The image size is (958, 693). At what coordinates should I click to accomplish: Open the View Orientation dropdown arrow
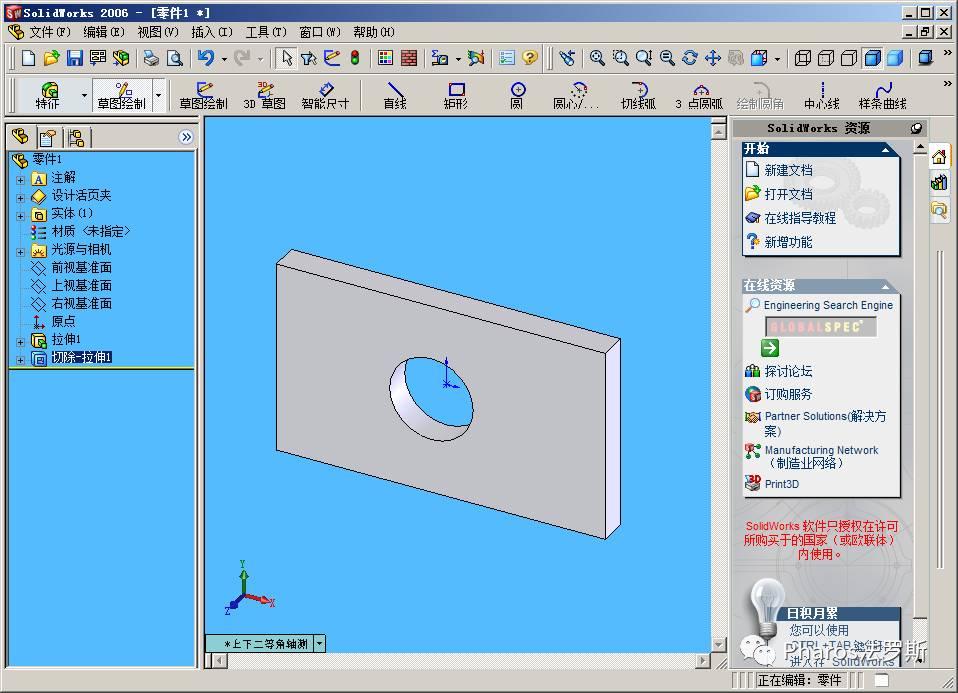[777, 59]
